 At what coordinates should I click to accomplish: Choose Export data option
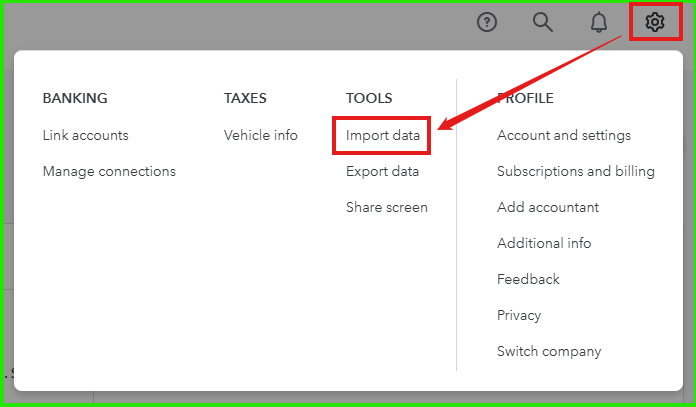382,171
